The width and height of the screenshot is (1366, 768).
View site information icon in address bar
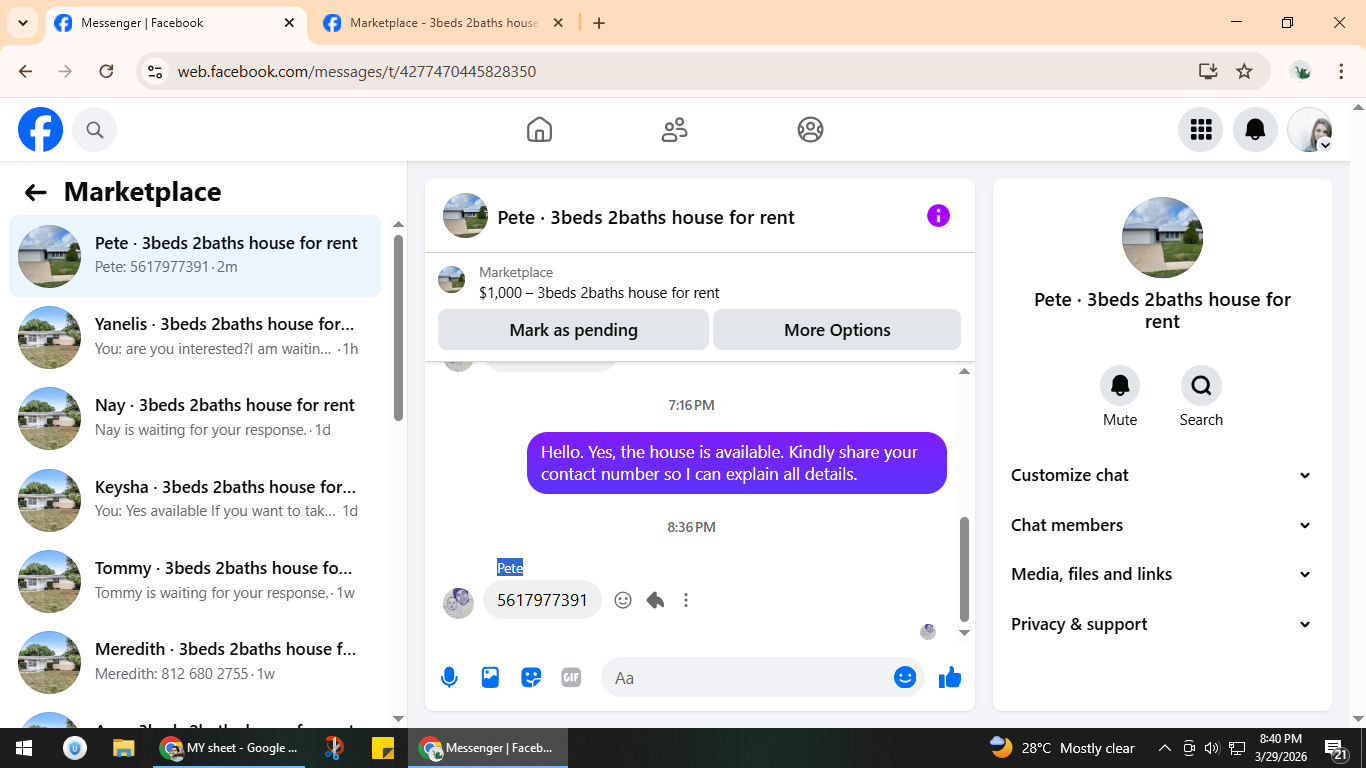[x=155, y=71]
